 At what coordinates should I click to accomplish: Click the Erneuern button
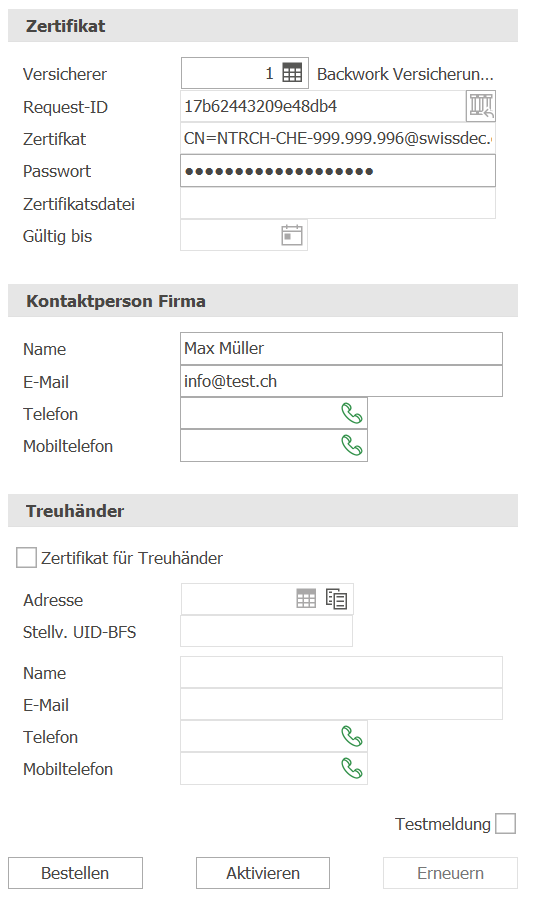[450, 873]
